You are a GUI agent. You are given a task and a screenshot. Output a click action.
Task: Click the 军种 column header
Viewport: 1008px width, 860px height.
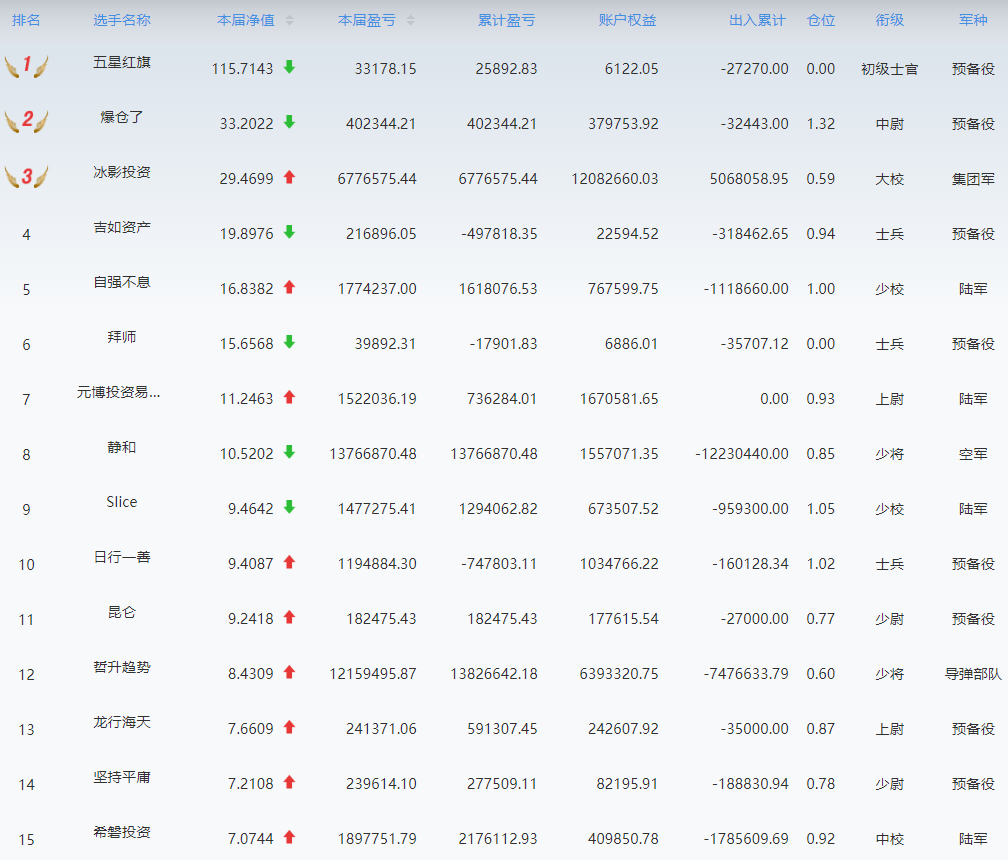click(x=973, y=21)
